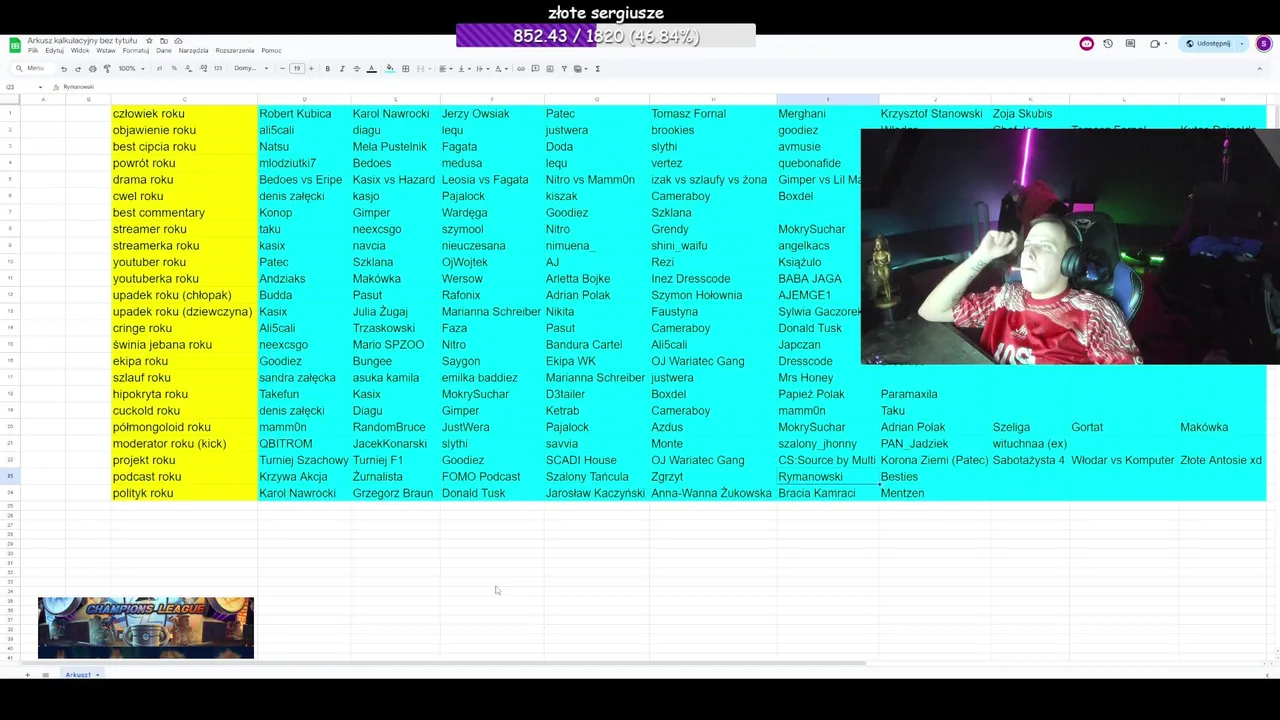
Task: Redo the last undone action
Action: [78, 69]
